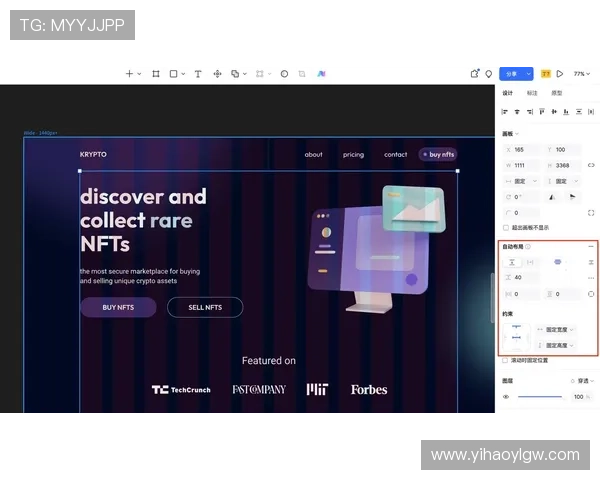Check the 滚动时固定位置 checkbox

[x=505, y=360]
